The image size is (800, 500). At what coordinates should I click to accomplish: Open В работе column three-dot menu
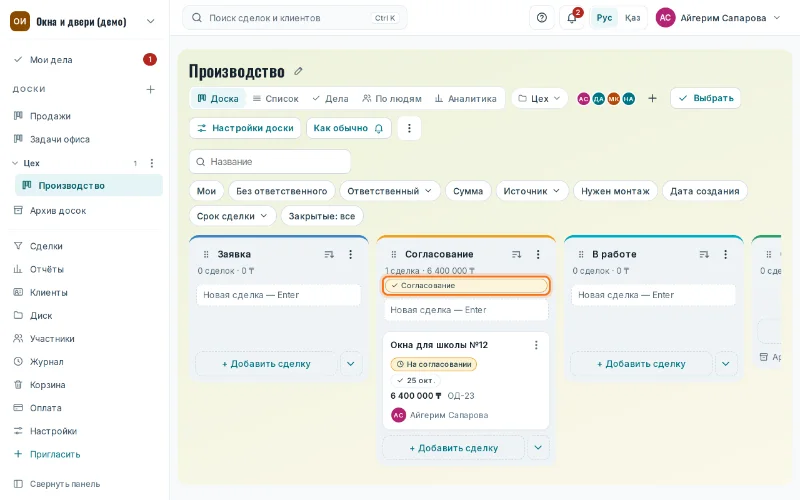[726, 254]
